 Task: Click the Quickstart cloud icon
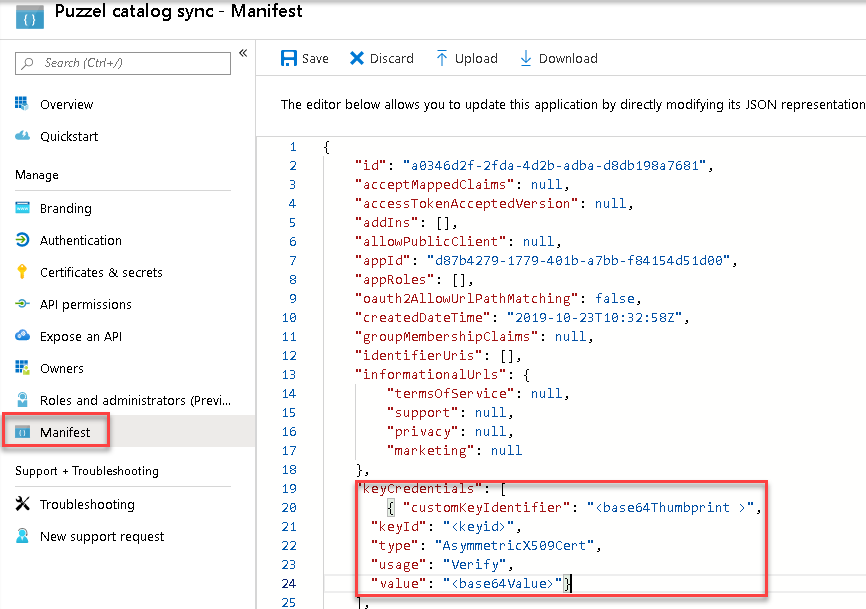point(22,136)
